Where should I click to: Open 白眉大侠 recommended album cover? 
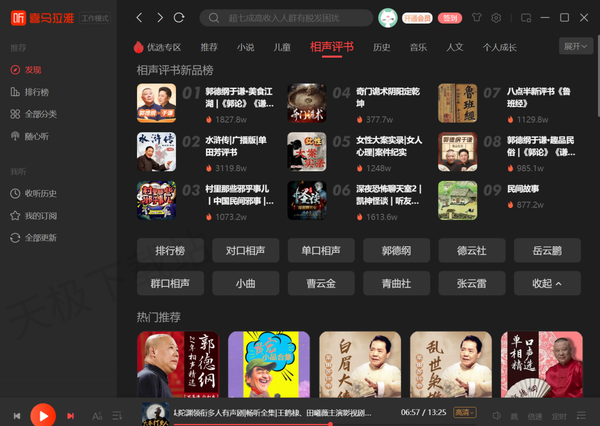coord(360,364)
